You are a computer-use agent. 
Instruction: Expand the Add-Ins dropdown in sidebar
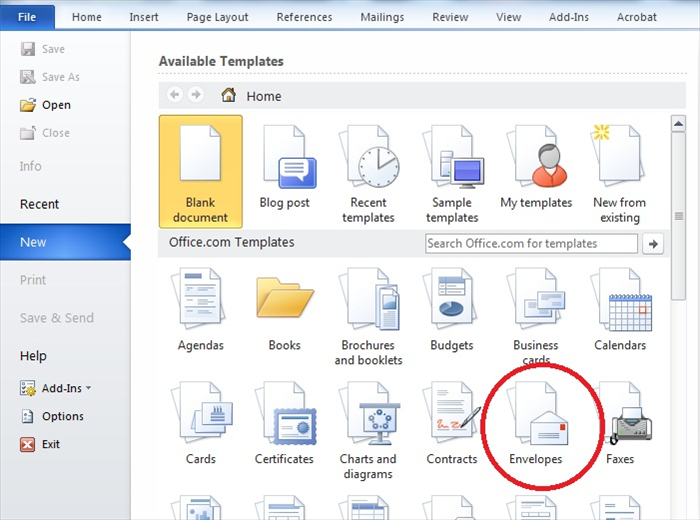pos(56,388)
